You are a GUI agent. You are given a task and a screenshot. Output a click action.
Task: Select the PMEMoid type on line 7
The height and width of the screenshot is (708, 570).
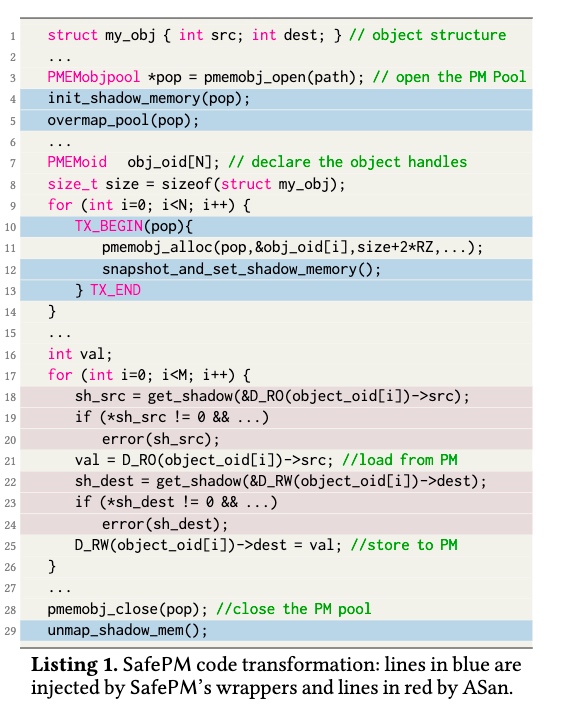77,162
